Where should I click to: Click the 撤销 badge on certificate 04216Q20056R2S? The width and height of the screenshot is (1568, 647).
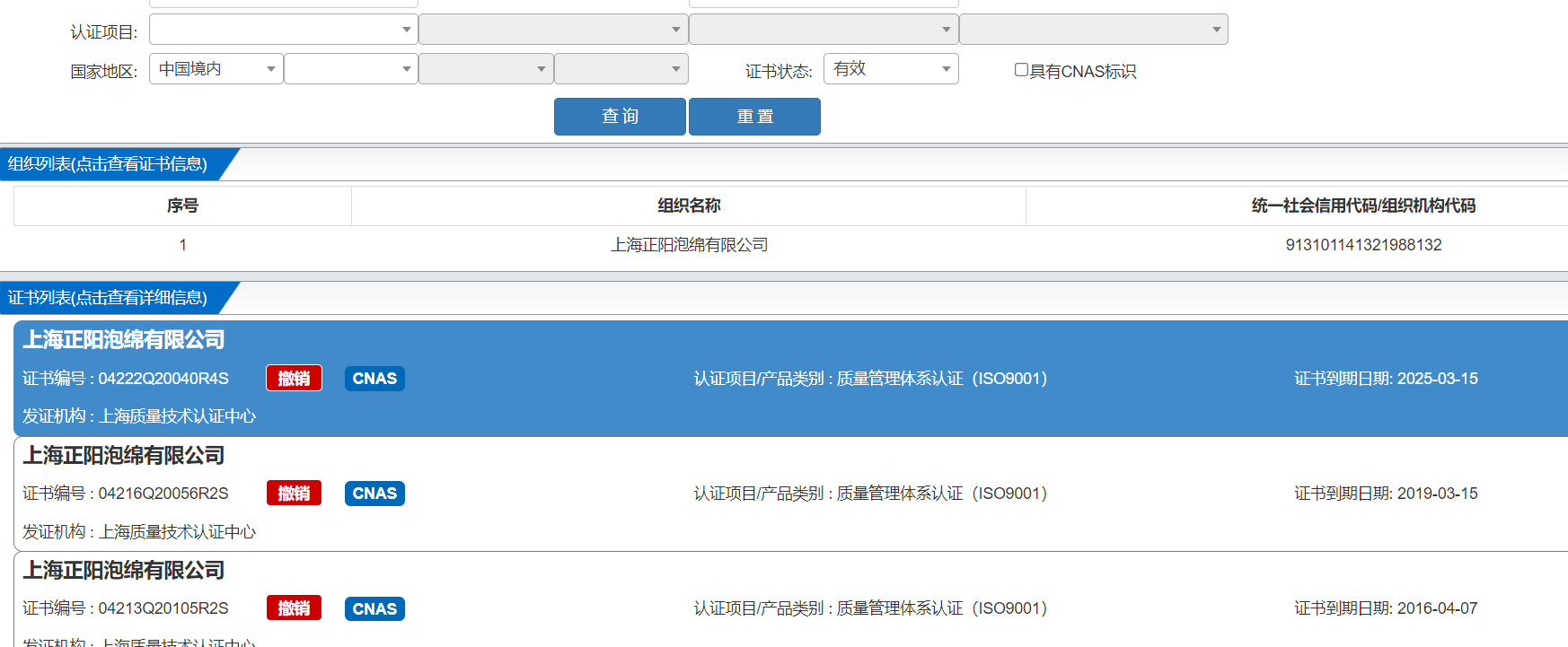[294, 494]
